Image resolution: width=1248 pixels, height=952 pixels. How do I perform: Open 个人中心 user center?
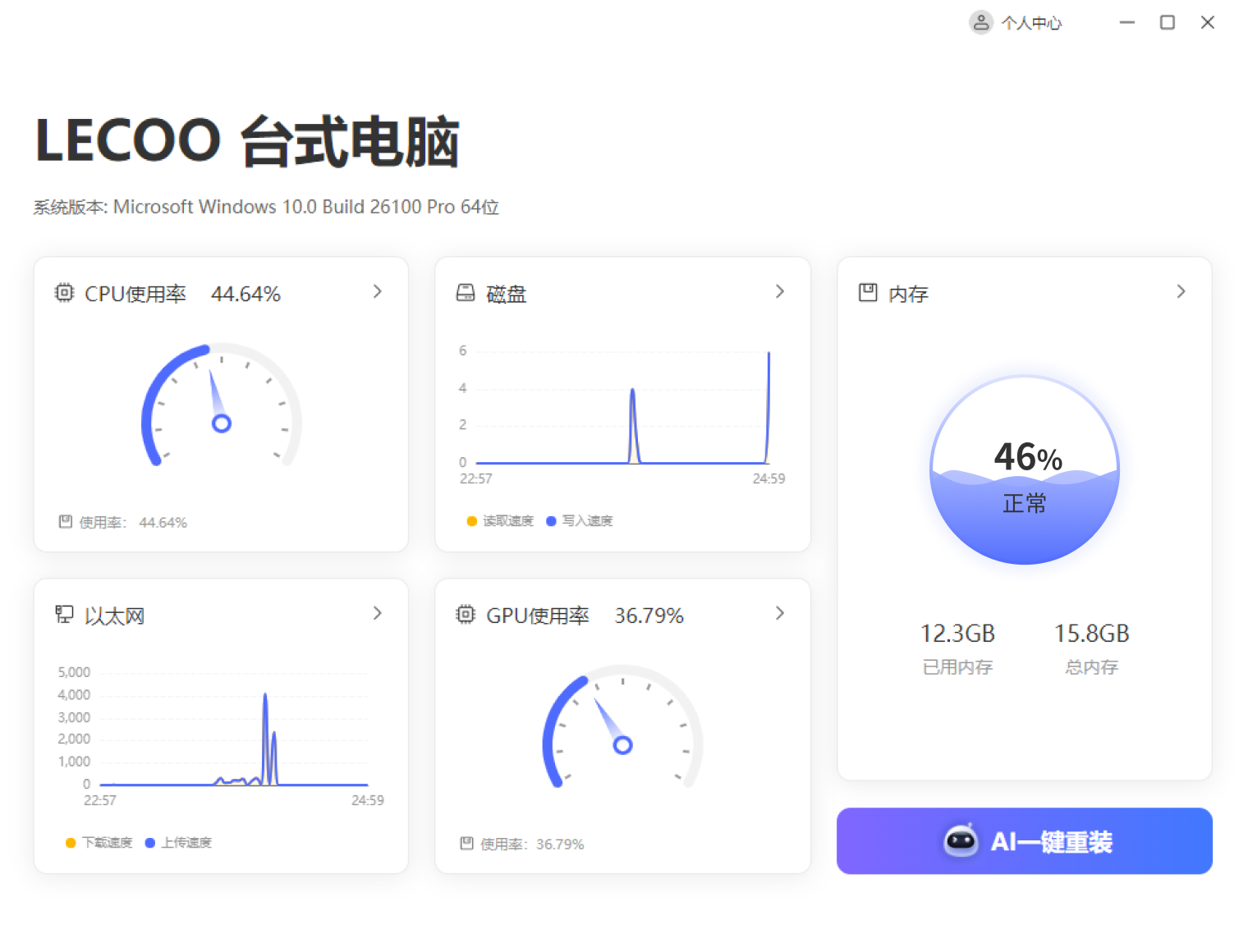tap(1030, 23)
